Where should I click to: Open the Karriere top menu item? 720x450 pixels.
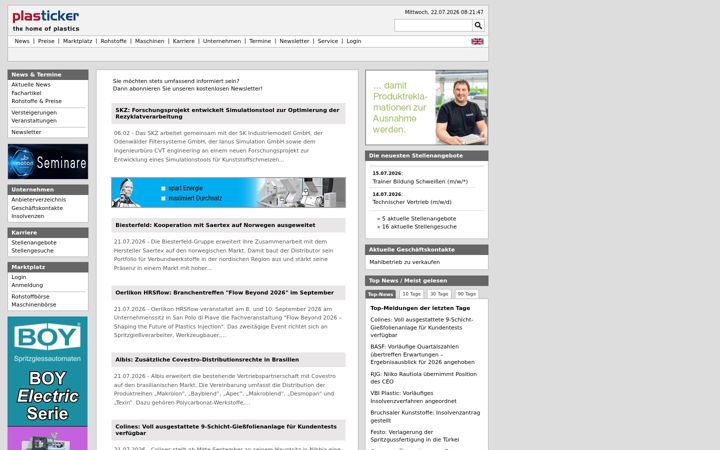tap(184, 41)
